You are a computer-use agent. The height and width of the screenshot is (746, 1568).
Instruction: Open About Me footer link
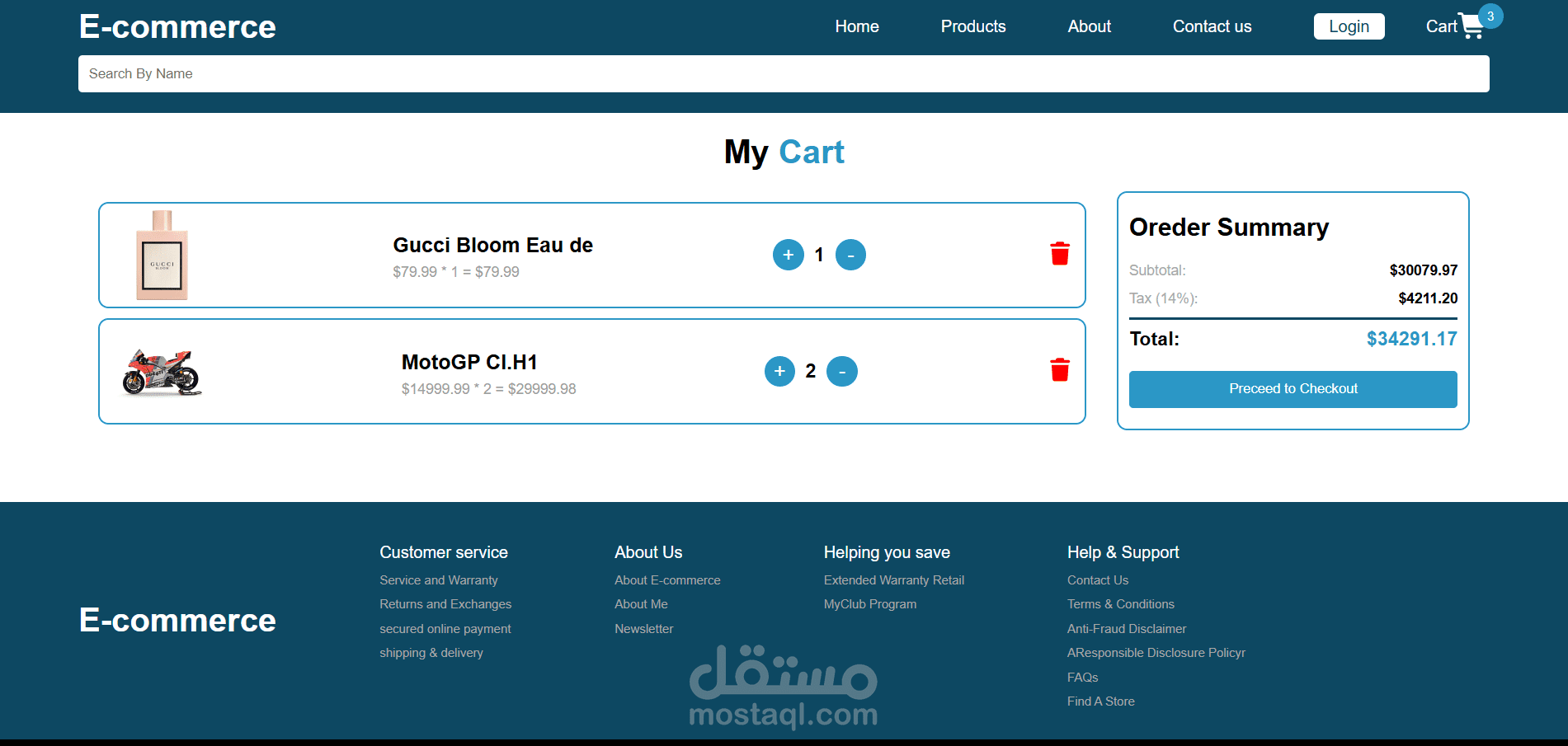click(x=641, y=604)
